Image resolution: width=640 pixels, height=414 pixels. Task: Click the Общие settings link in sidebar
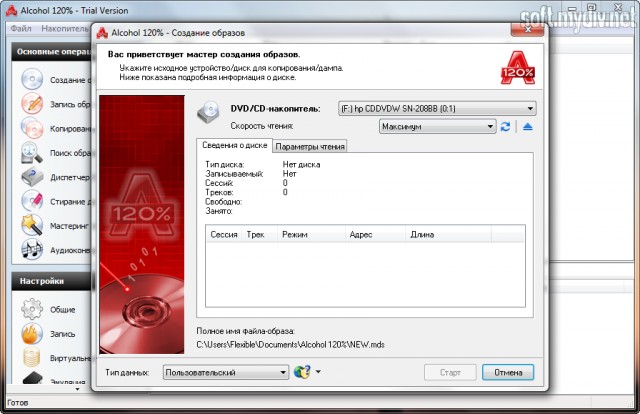tap(62, 309)
